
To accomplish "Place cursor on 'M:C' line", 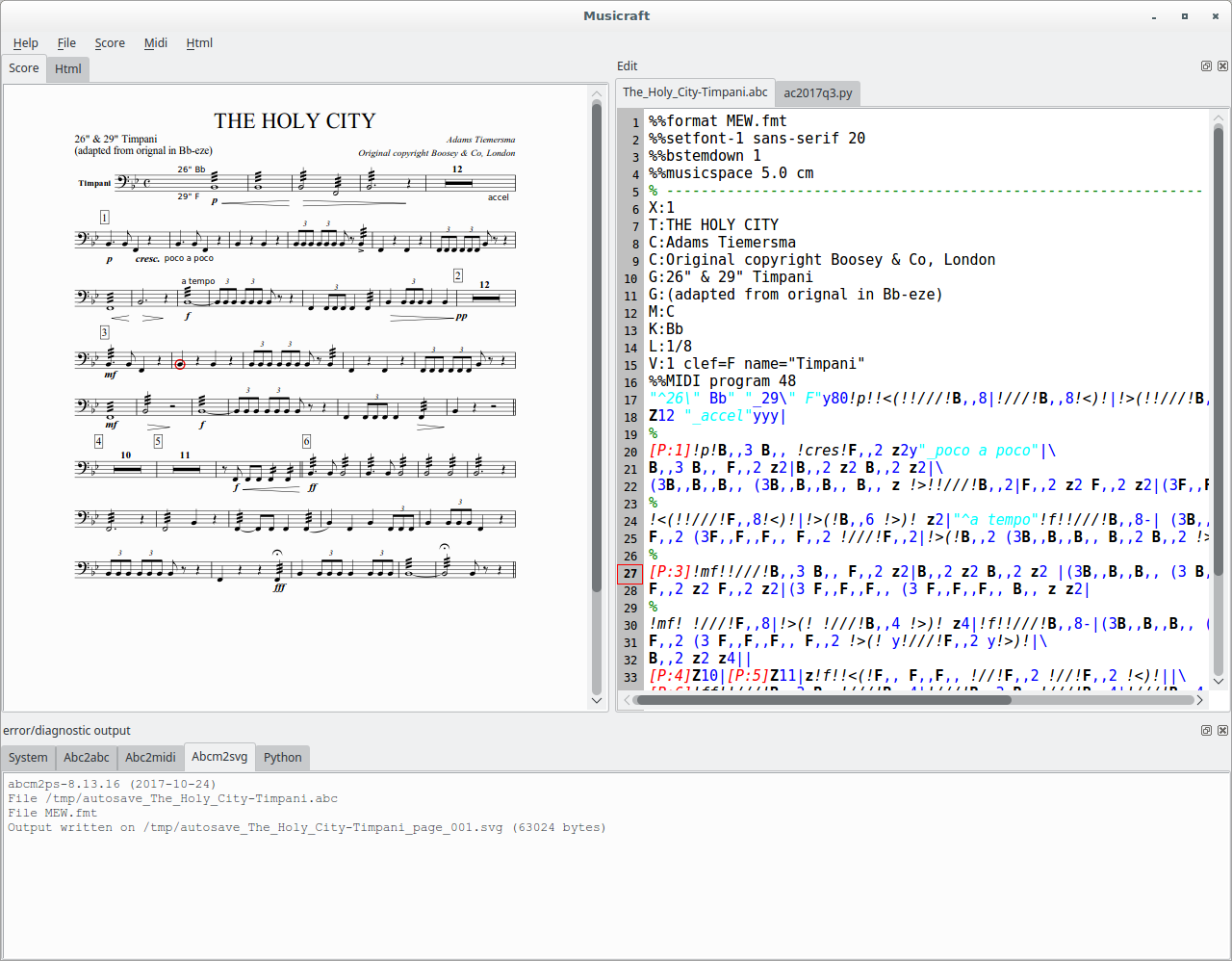I will click(x=661, y=312).
